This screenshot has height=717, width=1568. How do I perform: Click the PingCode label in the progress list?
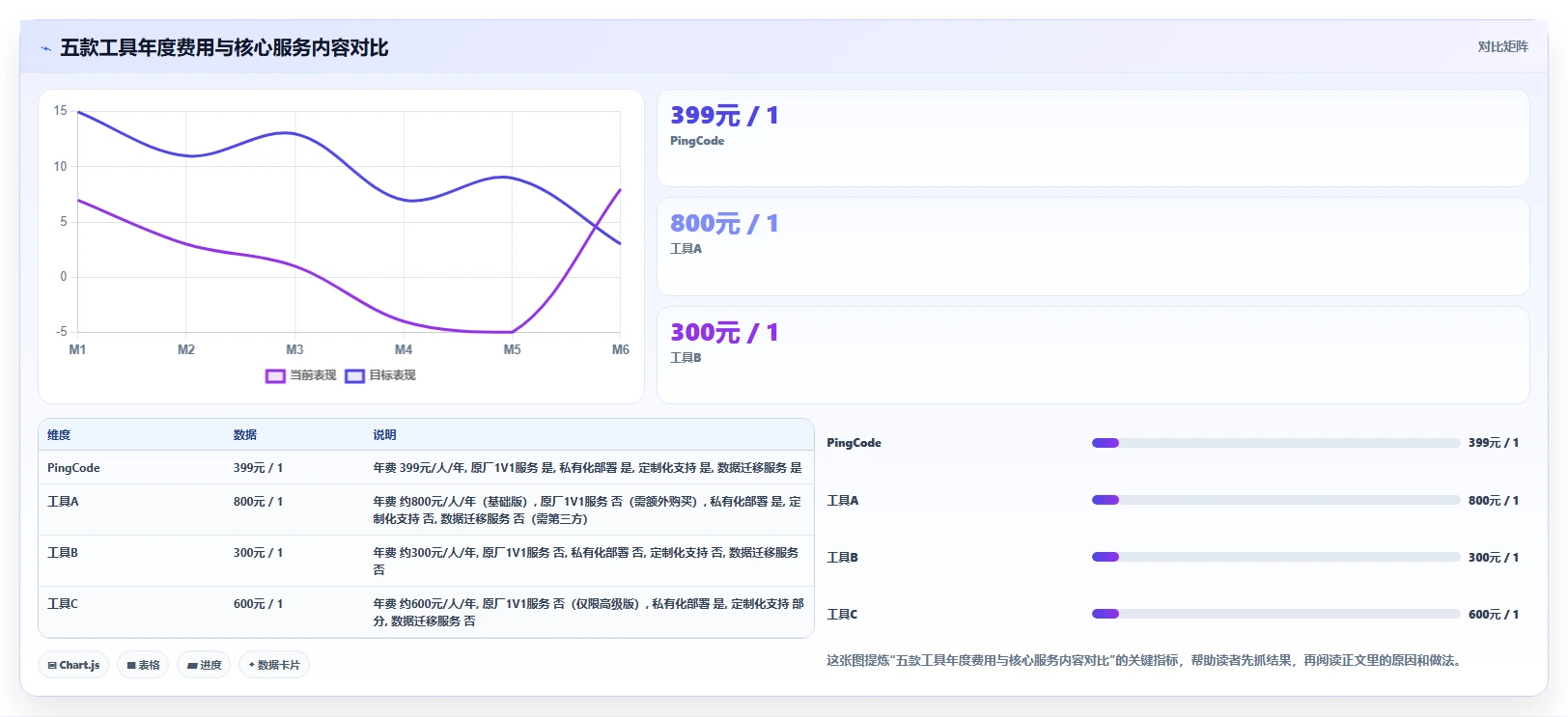(x=854, y=443)
